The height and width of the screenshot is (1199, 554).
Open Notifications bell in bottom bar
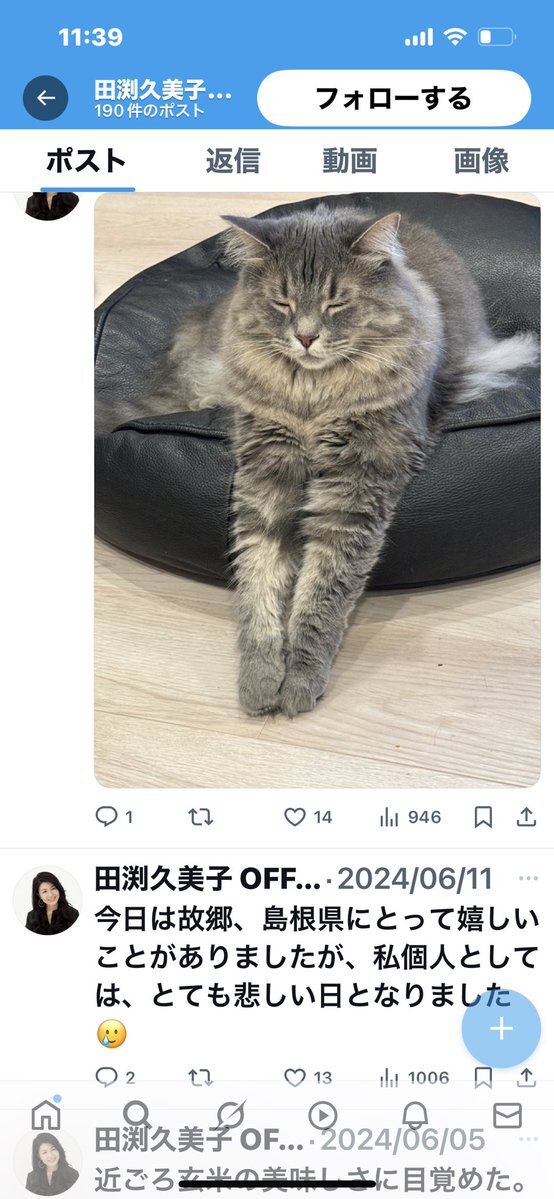(416, 1116)
